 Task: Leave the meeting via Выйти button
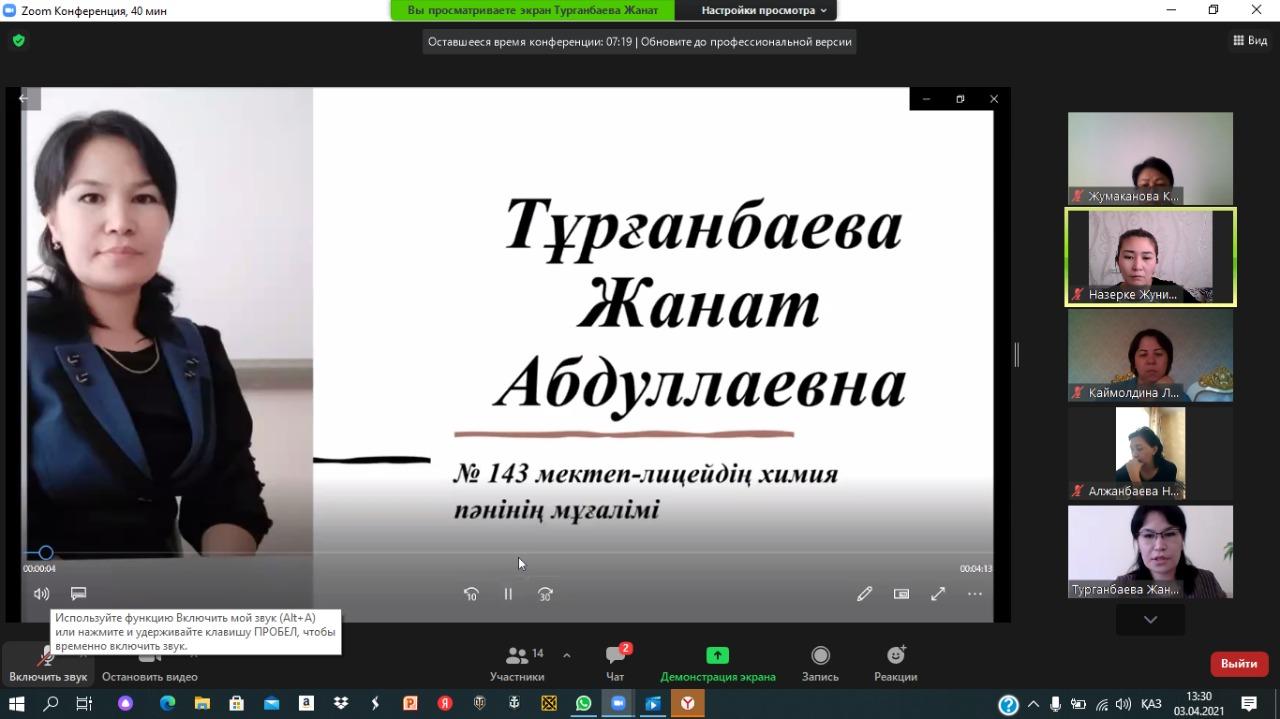pyautogui.click(x=1238, y=663)
